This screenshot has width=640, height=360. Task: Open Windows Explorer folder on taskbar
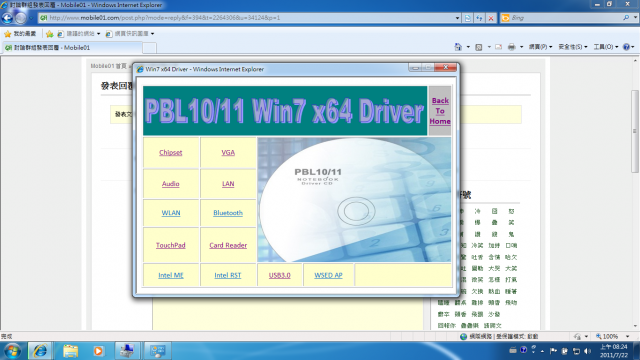(70, 351)
